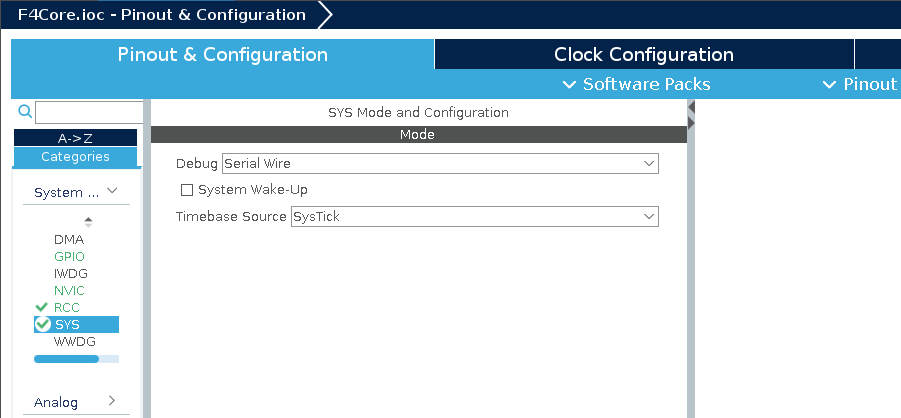Switch to A->Z sorting view
This screenshot has height=418, width=901.
(x=75, y=138)
